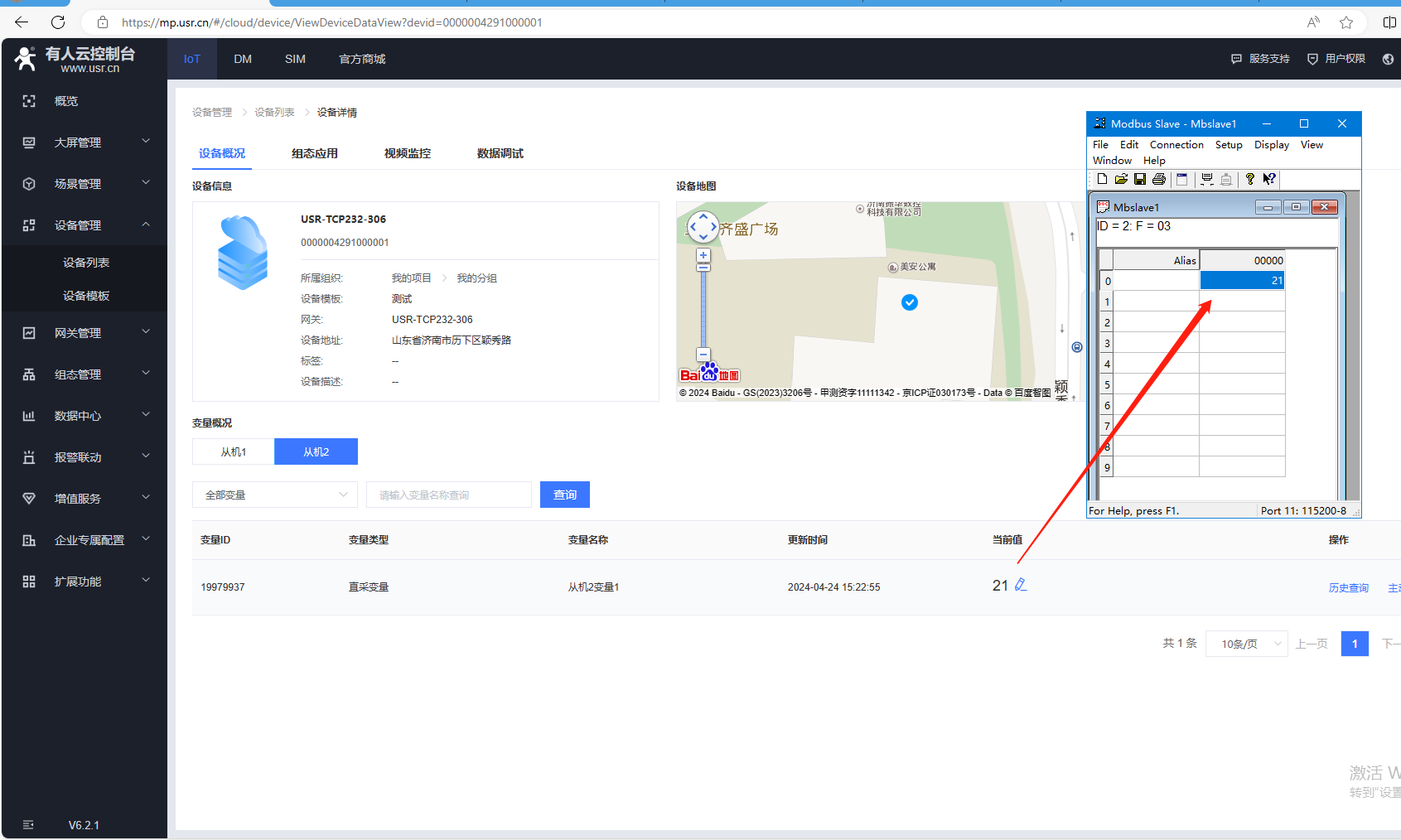Open the Connection menu in Modbus Slave
This screenshot has height=840, width=1401.
[x=1176, y=145]
